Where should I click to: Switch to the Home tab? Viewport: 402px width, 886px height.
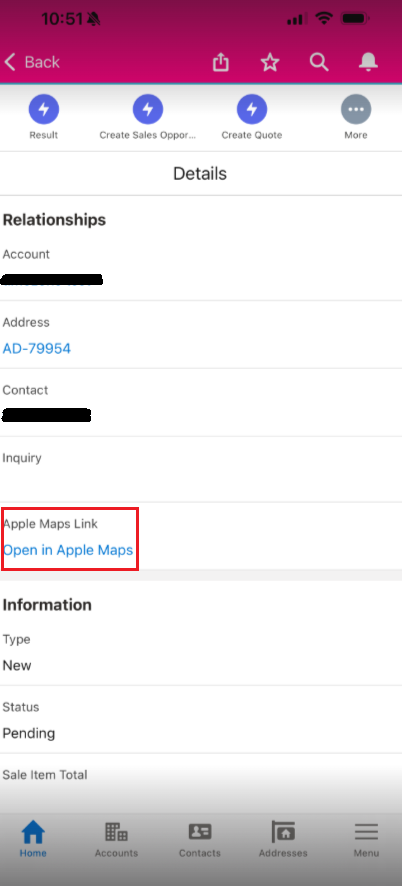33,839
